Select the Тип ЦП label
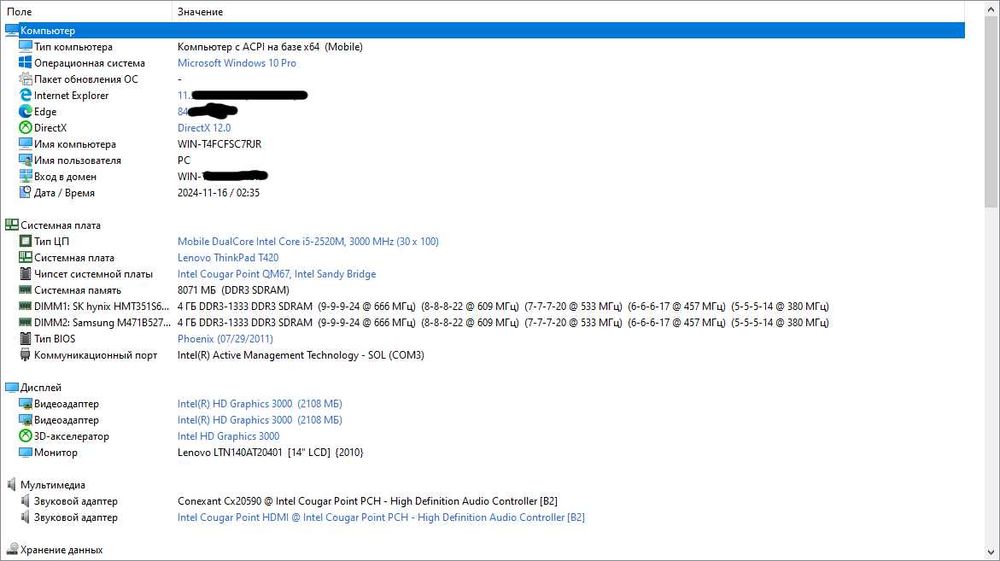 [x=52, y=242]
